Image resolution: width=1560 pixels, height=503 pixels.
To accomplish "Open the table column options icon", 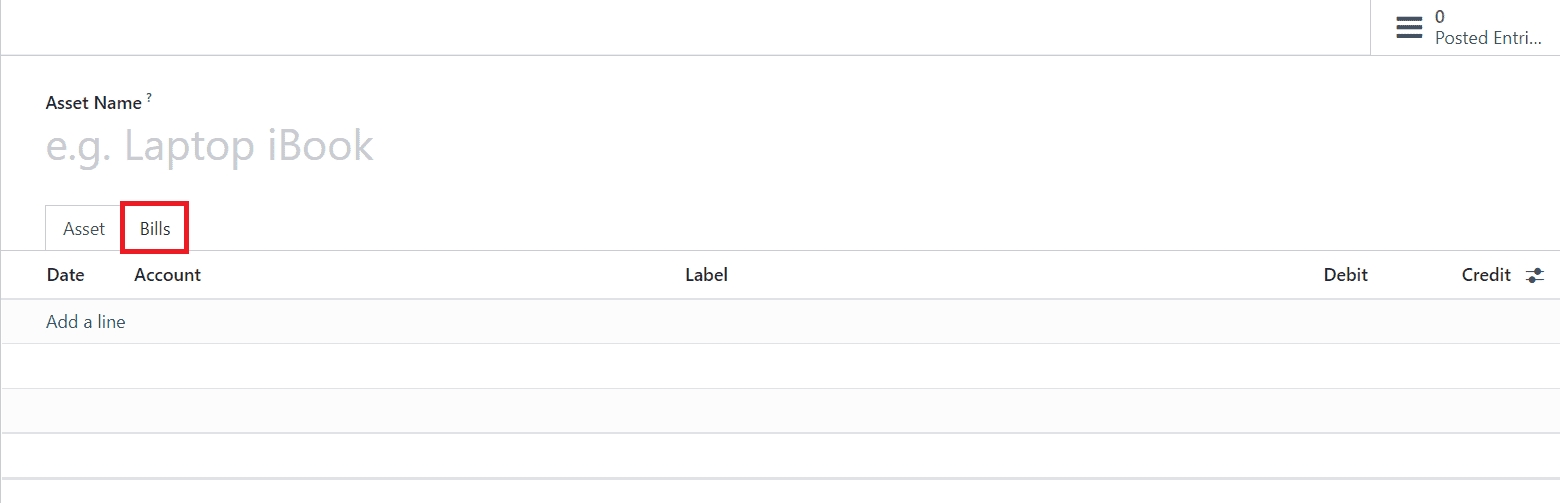I will click(1535, 275).
